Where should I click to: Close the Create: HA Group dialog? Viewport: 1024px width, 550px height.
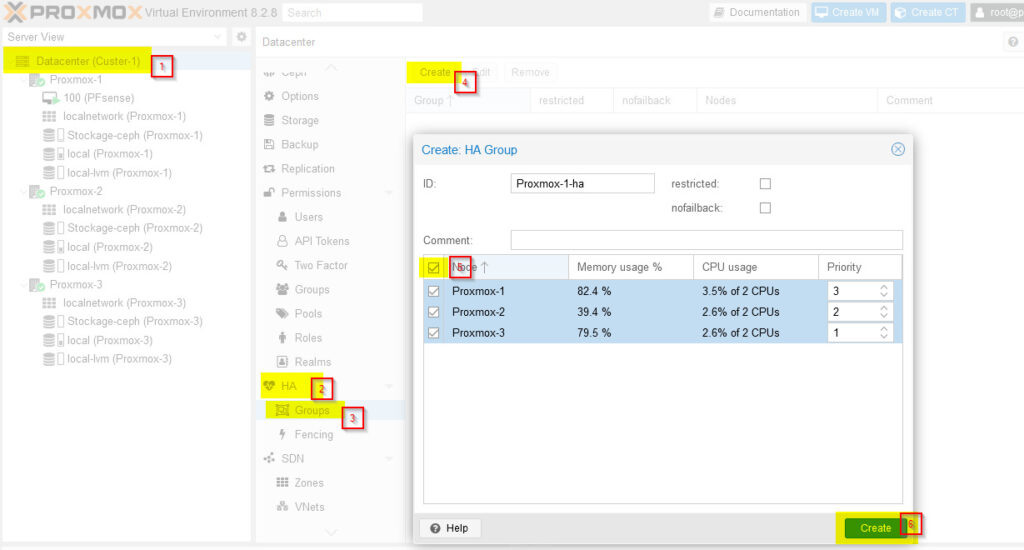[898, 150]
